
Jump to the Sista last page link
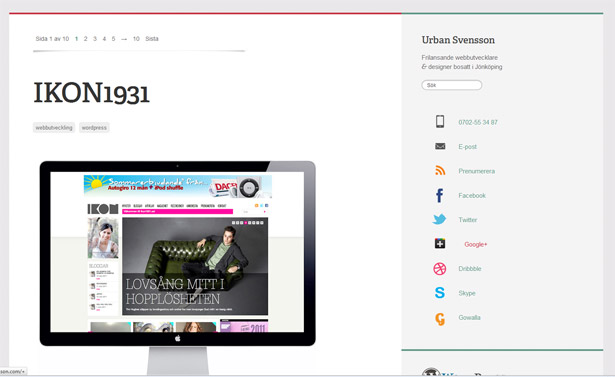coord(152,39)
